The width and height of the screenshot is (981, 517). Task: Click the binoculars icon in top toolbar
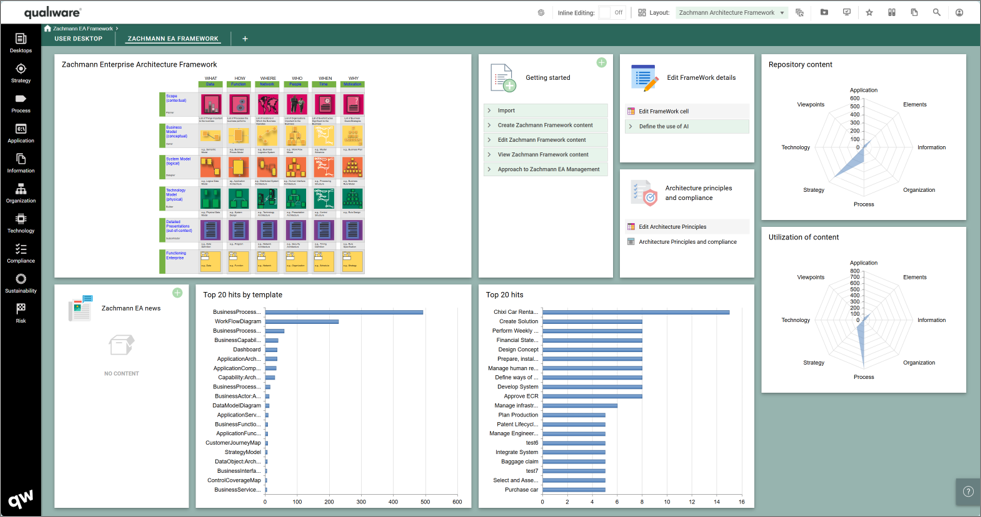[892, 13]
